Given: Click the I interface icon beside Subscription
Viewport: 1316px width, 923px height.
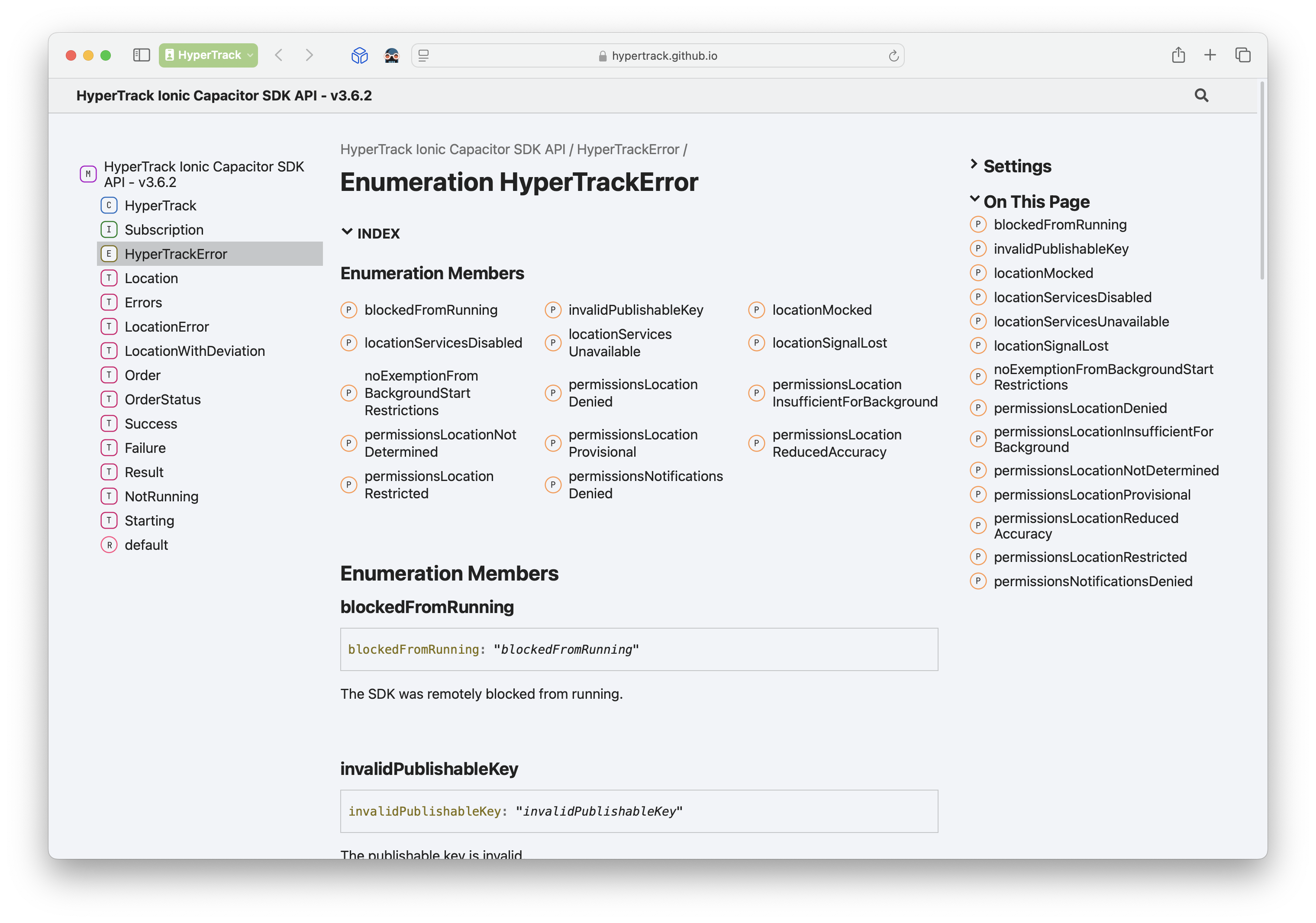Looking at the screenshot, I should coord(109,229).
